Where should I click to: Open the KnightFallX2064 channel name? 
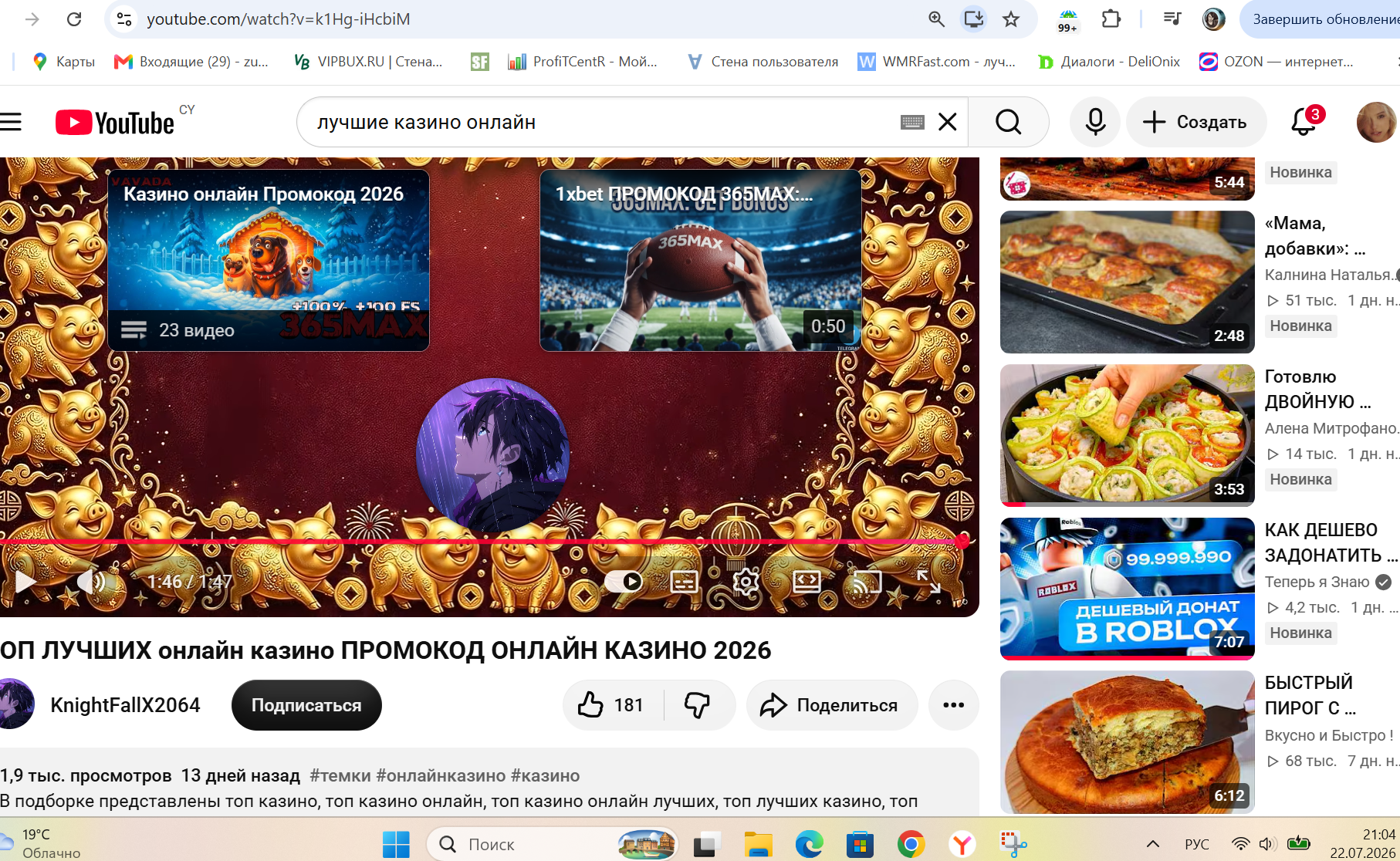point(125,705)
